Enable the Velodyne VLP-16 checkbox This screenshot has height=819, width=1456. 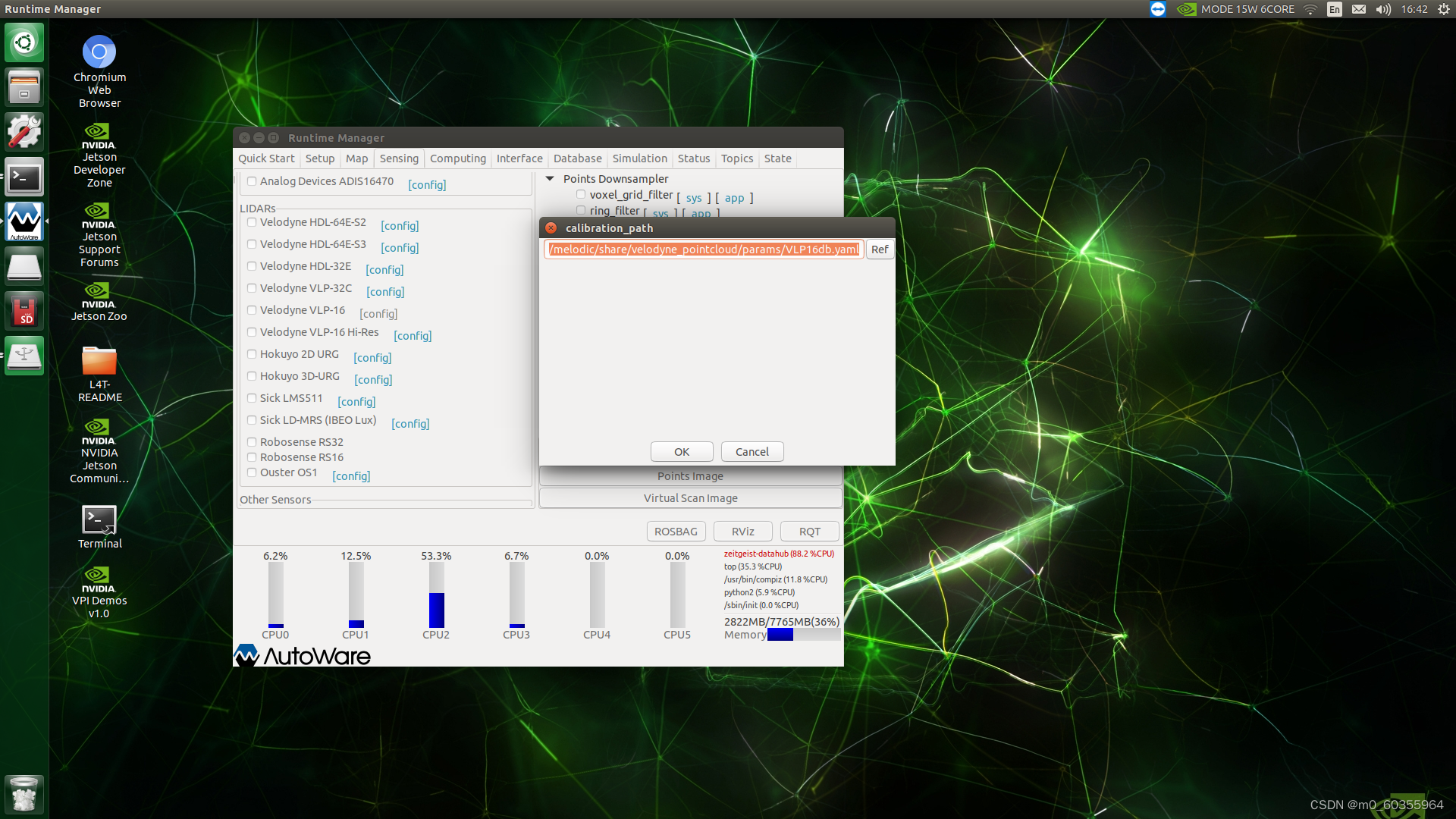[252, 310]
